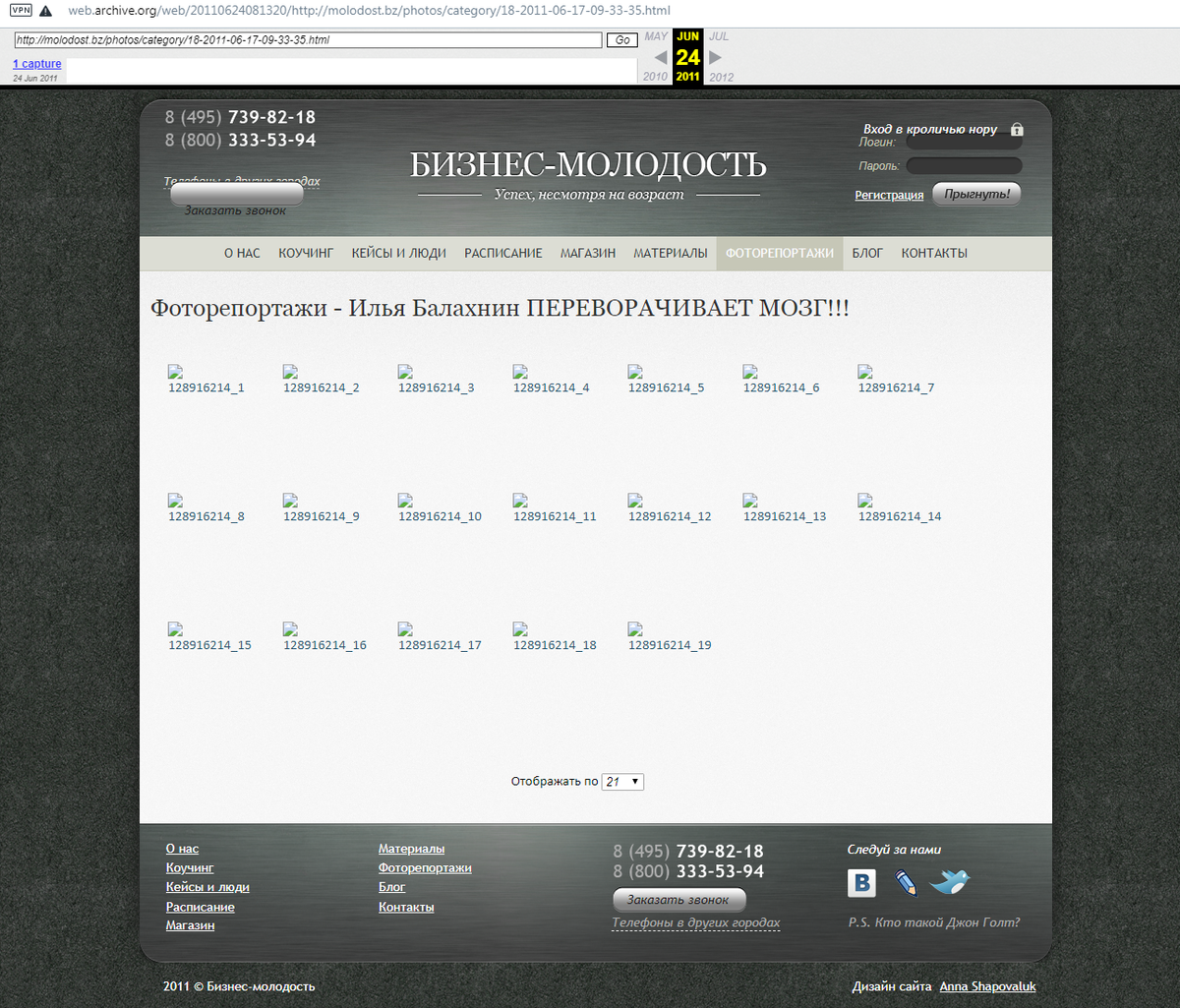Click P.S. Кто такой Джон Голт? link
This screenshot has width=1180, height=1008.
[x=934, y=922]
